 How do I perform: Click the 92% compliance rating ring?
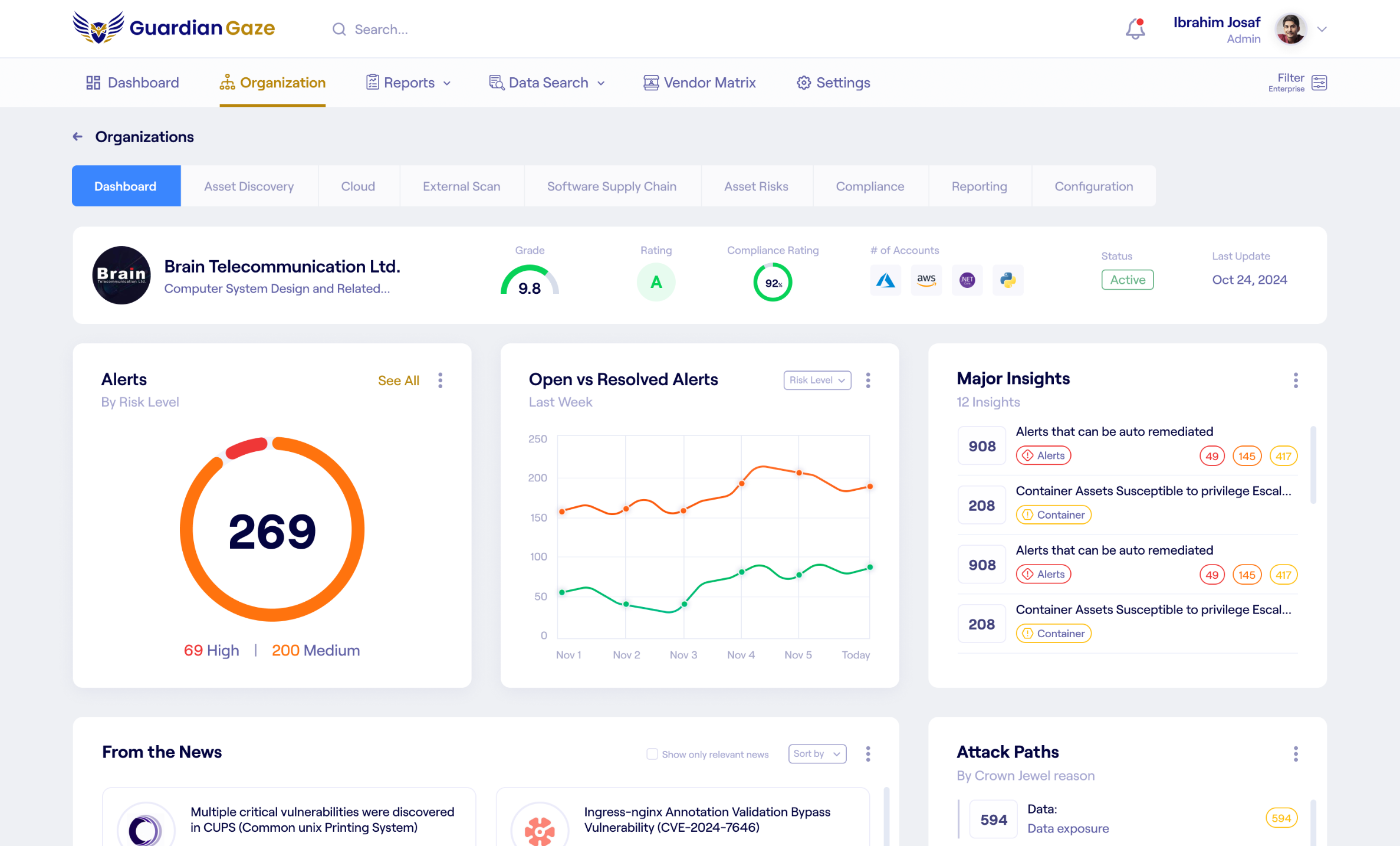(x=773, y=283)
